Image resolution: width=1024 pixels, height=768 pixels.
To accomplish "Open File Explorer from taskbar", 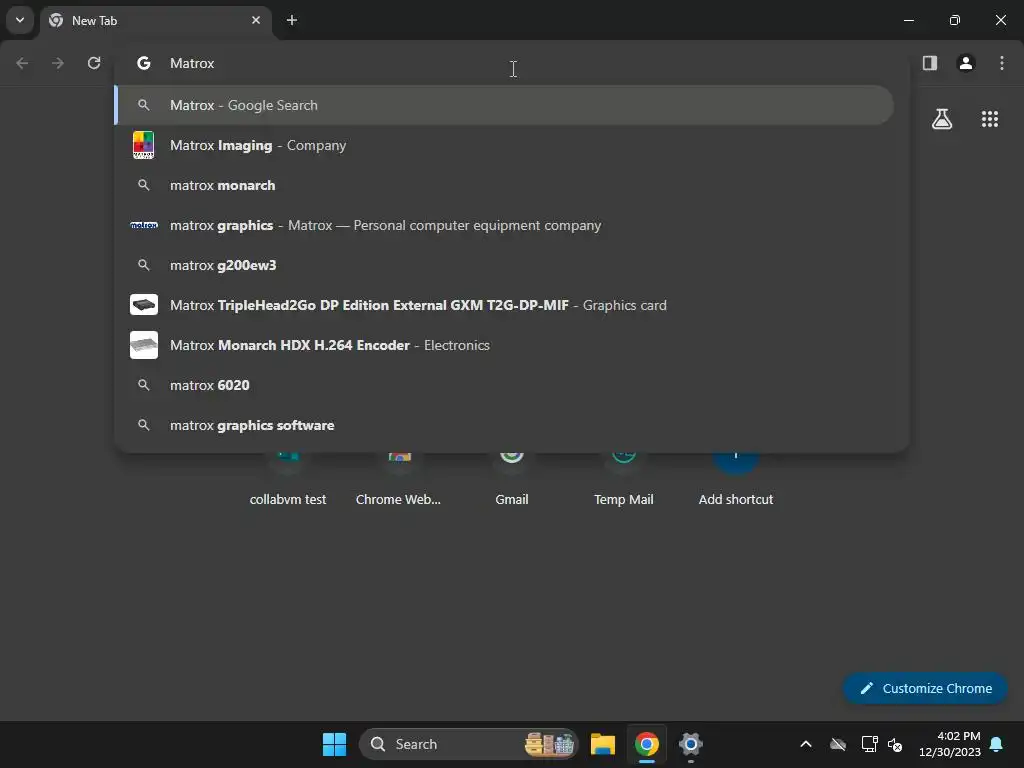I will [x=603, y=744].
